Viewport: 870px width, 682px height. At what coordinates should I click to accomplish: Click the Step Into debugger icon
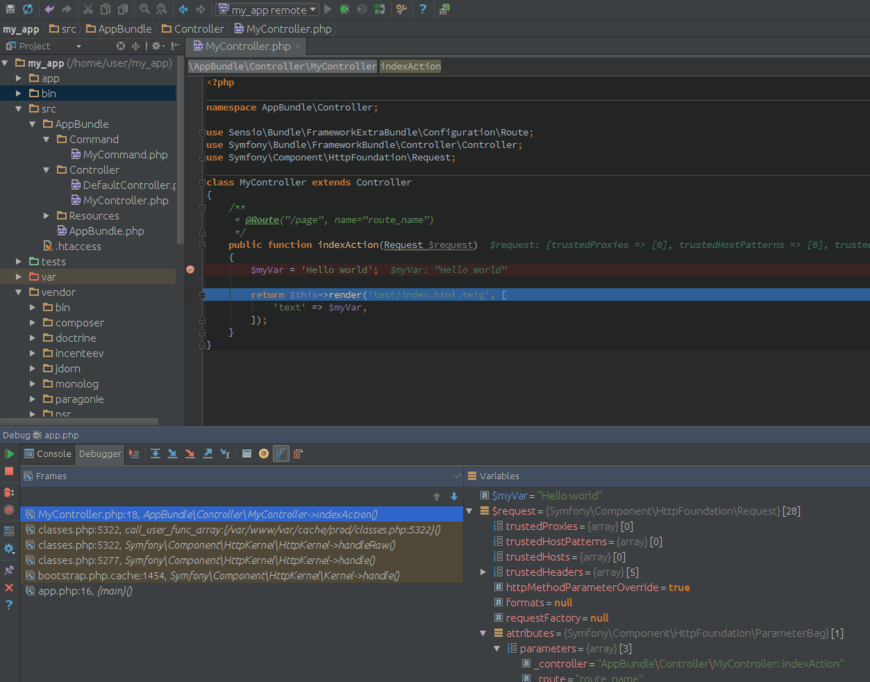(173, 454)
